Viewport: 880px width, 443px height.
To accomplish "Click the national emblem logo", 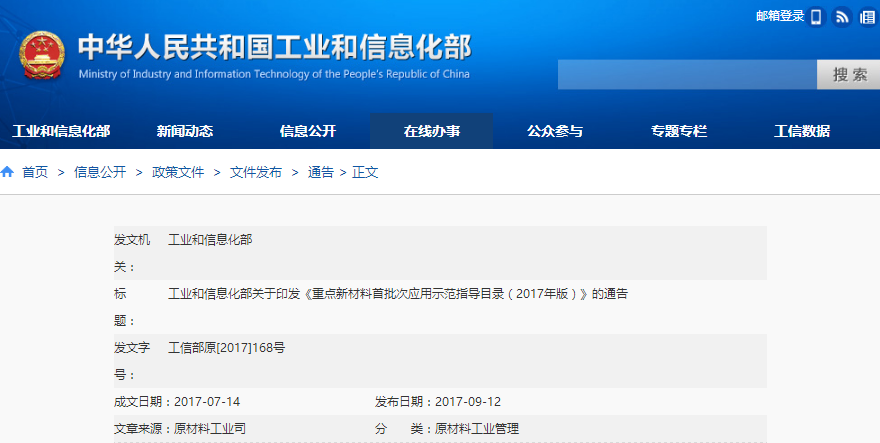I will click(41, 57).
